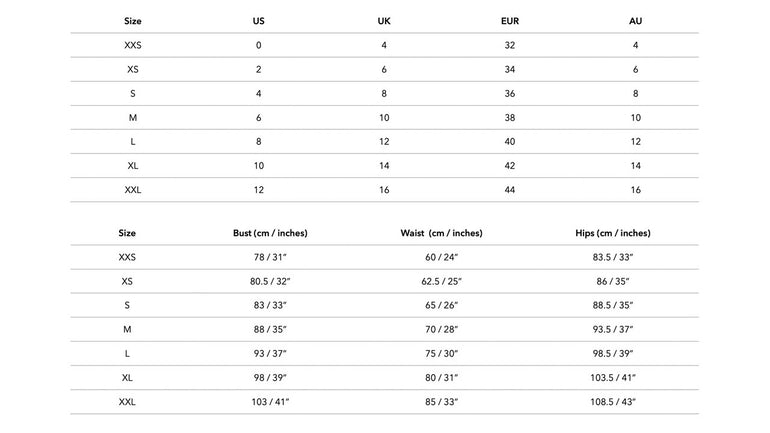Select the EUR size 32 cell
The image size is (770, 433).
(x=510, y=45)
